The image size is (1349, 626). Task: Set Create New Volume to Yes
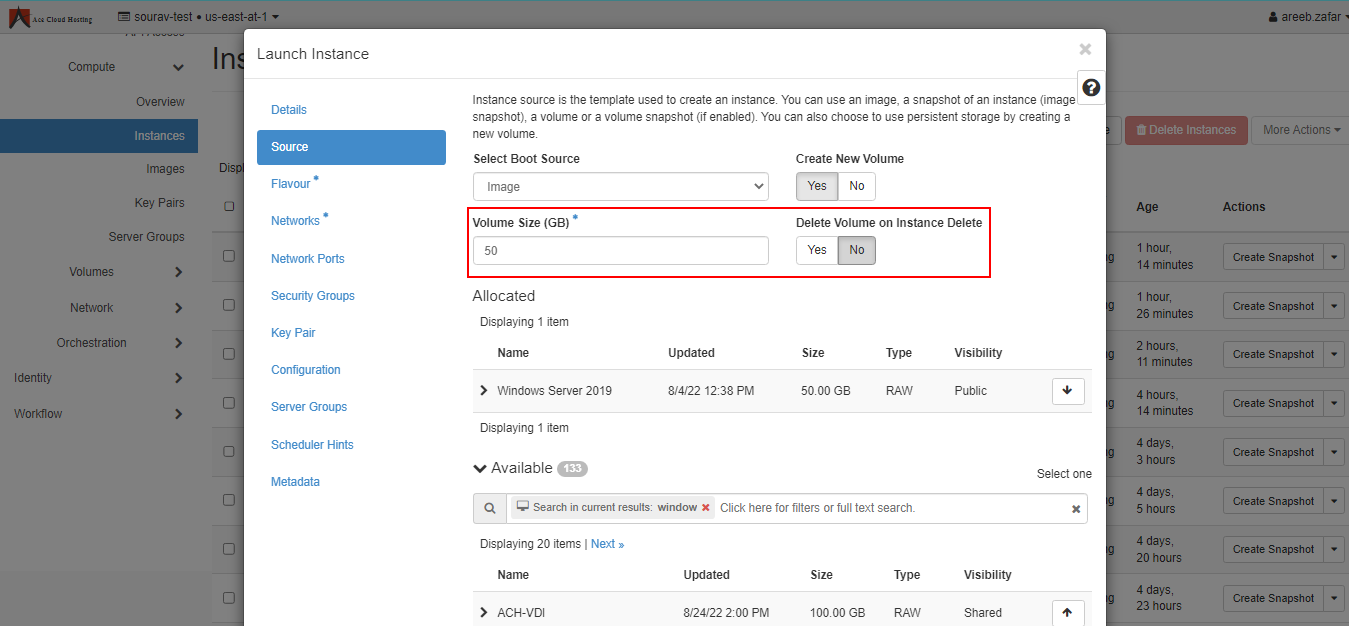[817, 186]
